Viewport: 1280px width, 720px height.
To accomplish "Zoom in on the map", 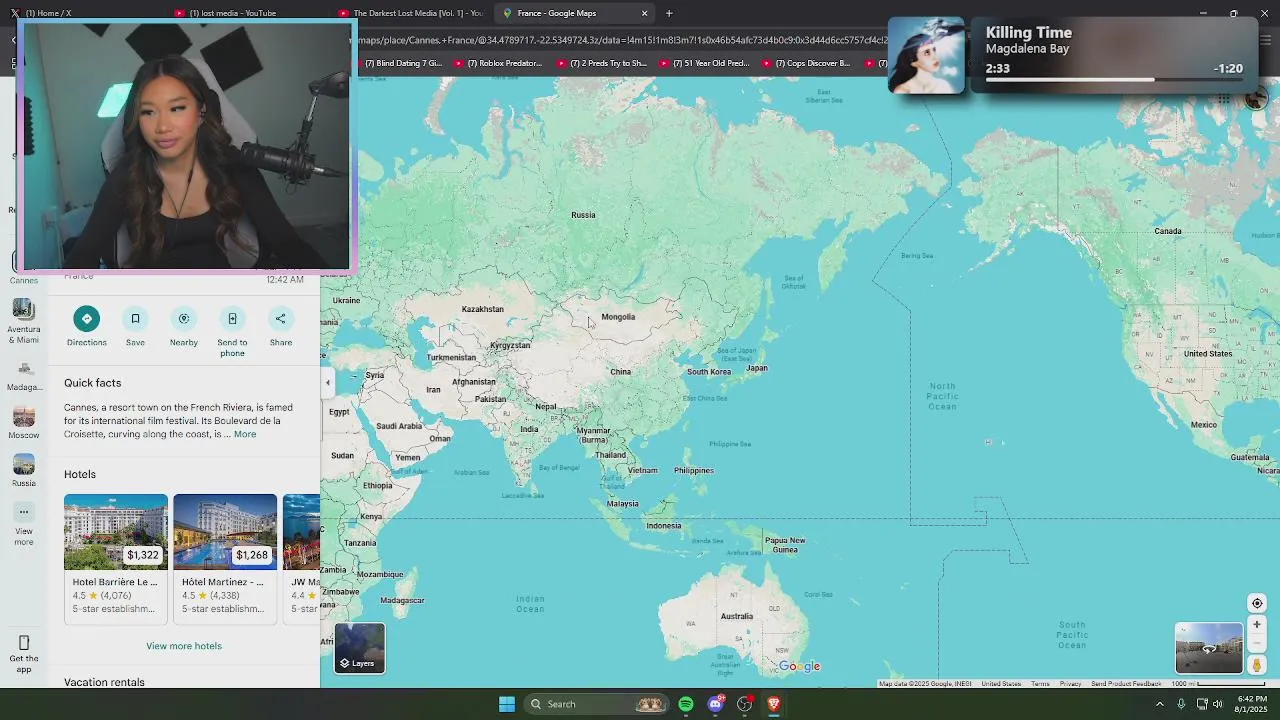I will (1257, 625).
